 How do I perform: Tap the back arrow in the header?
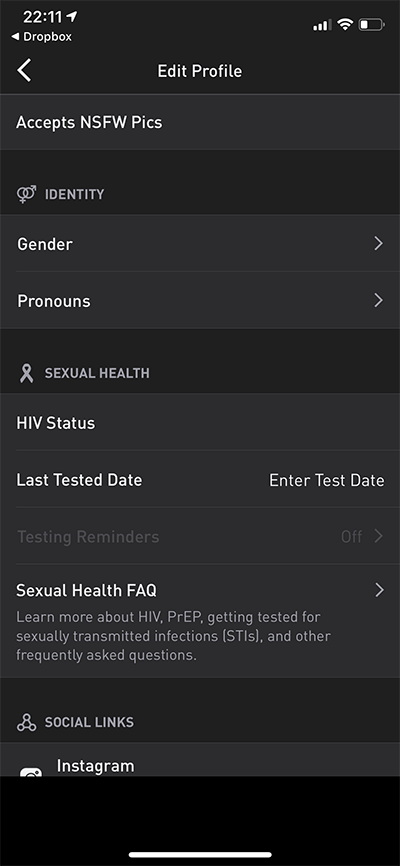tap(24, 71)
